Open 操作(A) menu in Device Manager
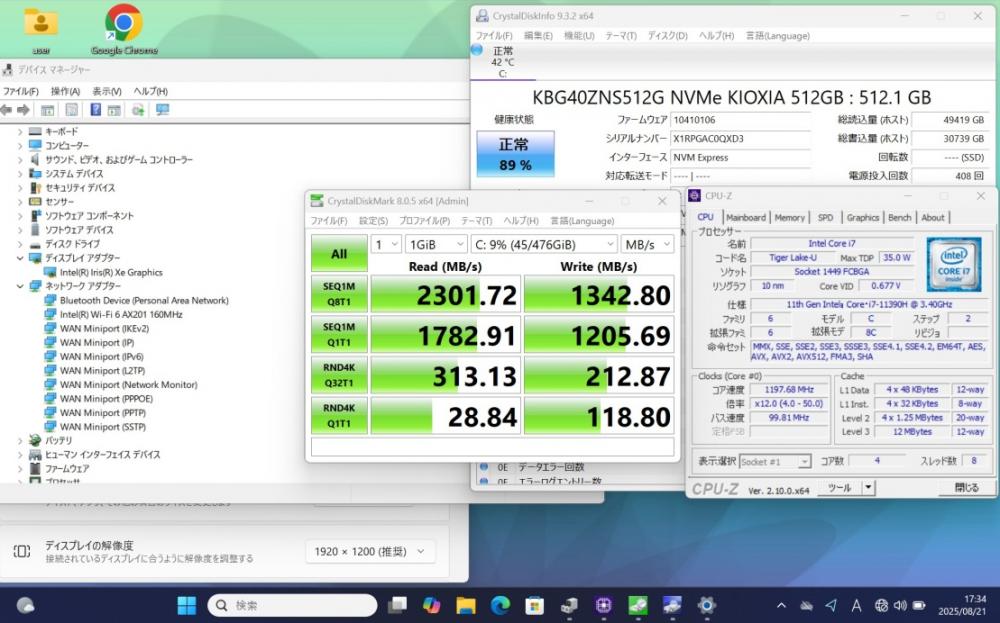Screen dimensions: 1000x623 pos(65,91)
